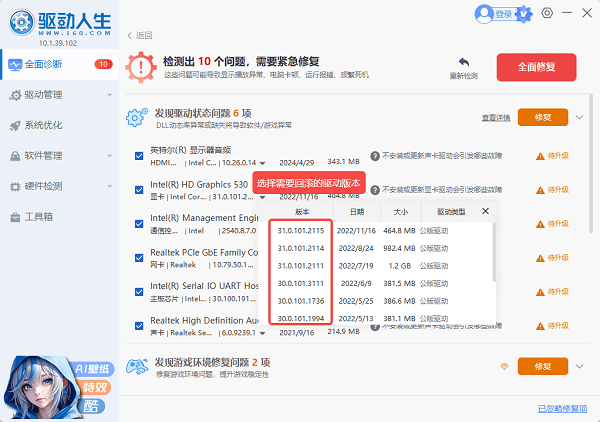Click the orange diamond VIP icon beside 修复

pos(504,367)
